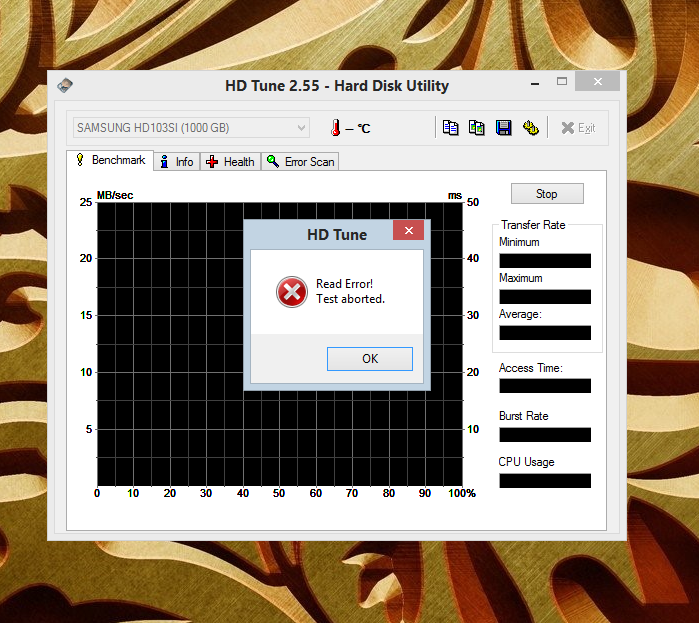Viewport: 699px width, 623px height.
Task: Click the Exit button in toolbar
Action: click(578, 128)
